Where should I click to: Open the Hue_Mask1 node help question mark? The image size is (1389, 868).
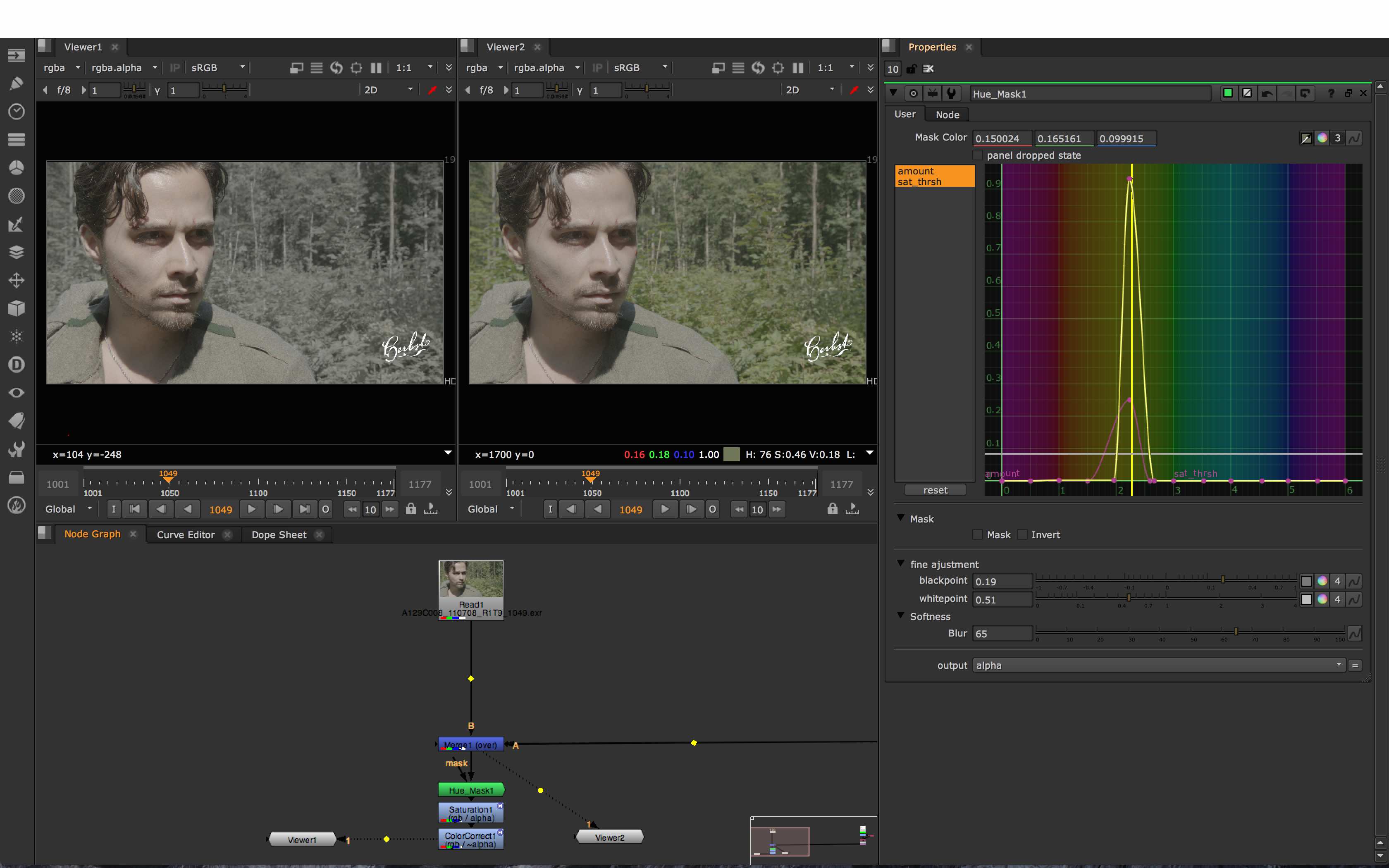[x=1330, y=93]
